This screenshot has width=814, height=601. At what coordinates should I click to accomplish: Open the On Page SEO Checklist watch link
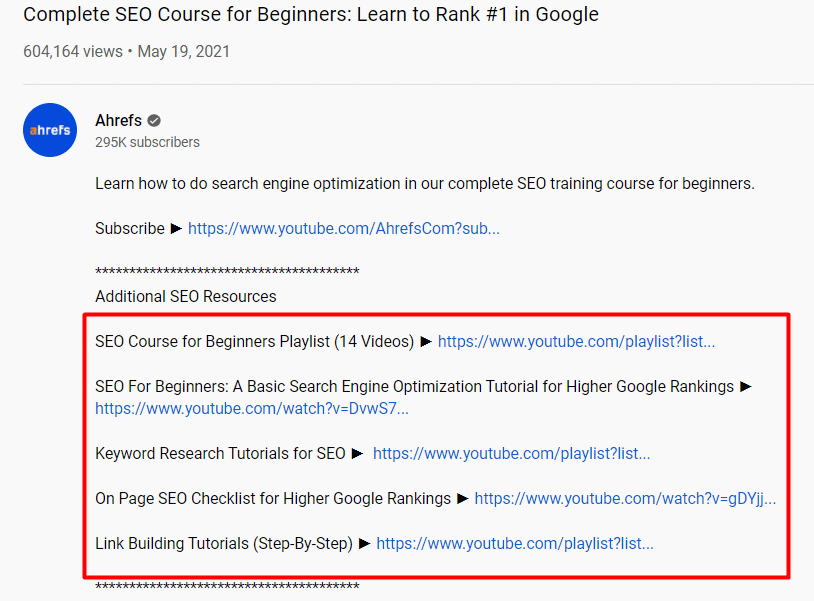pyautogui.click(x=625, y=498)
